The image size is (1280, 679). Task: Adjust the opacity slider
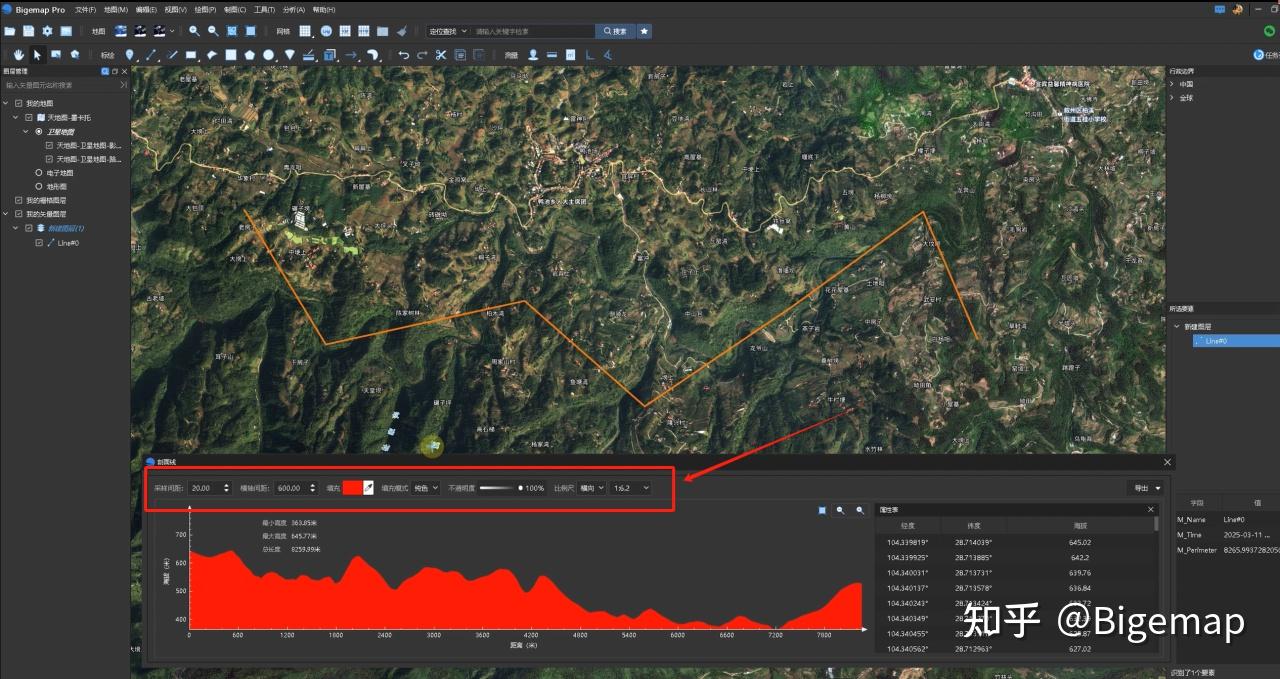501,488
